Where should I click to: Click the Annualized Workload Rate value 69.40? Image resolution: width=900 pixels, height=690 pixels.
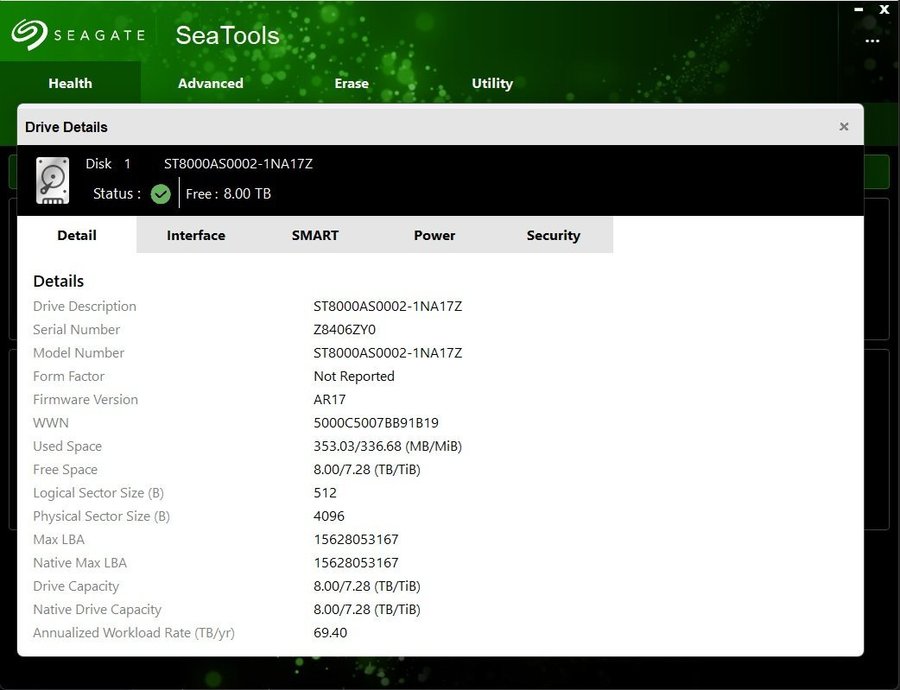pos(330,633)
